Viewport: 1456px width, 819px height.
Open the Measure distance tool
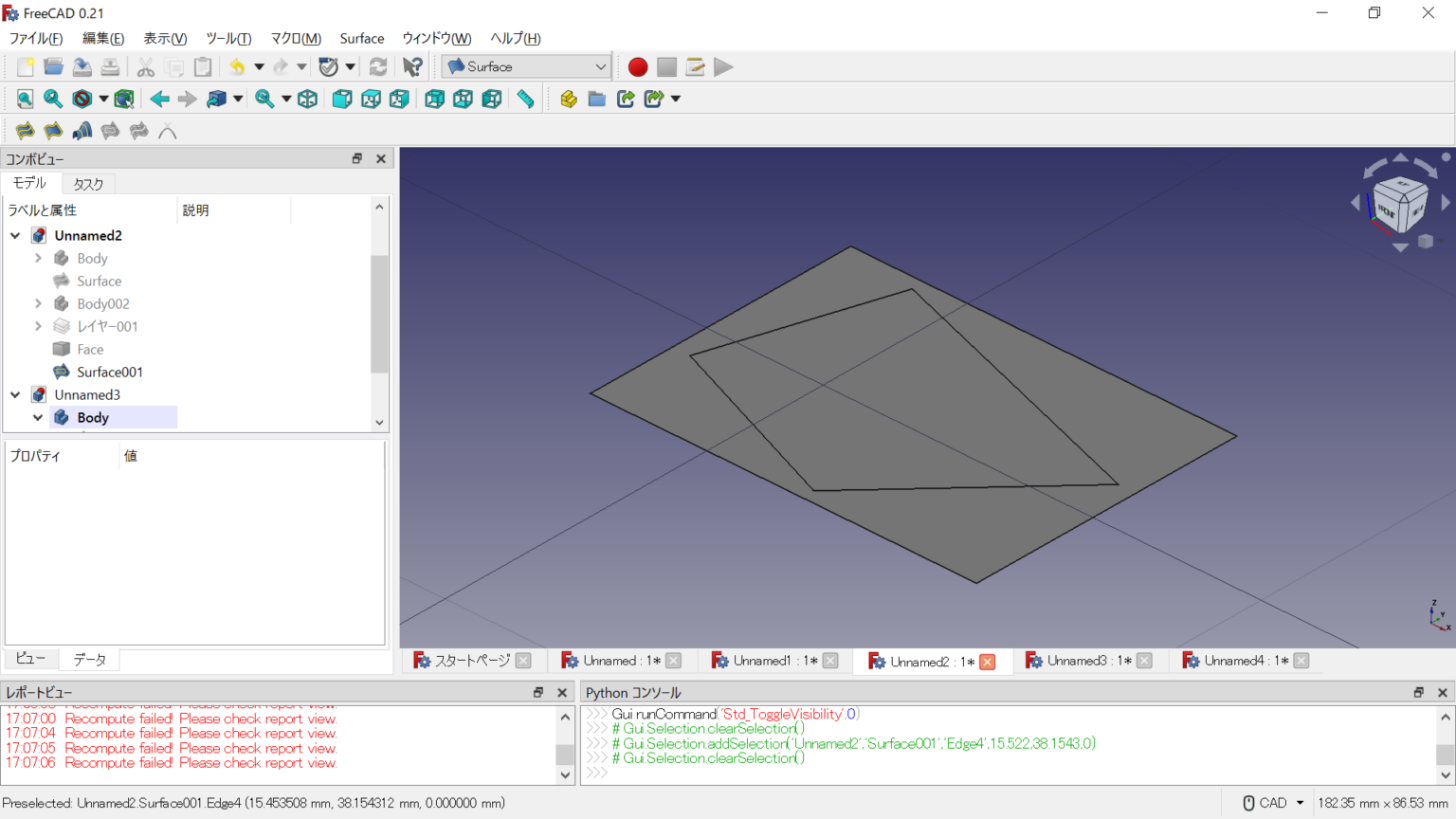[525, 99]
